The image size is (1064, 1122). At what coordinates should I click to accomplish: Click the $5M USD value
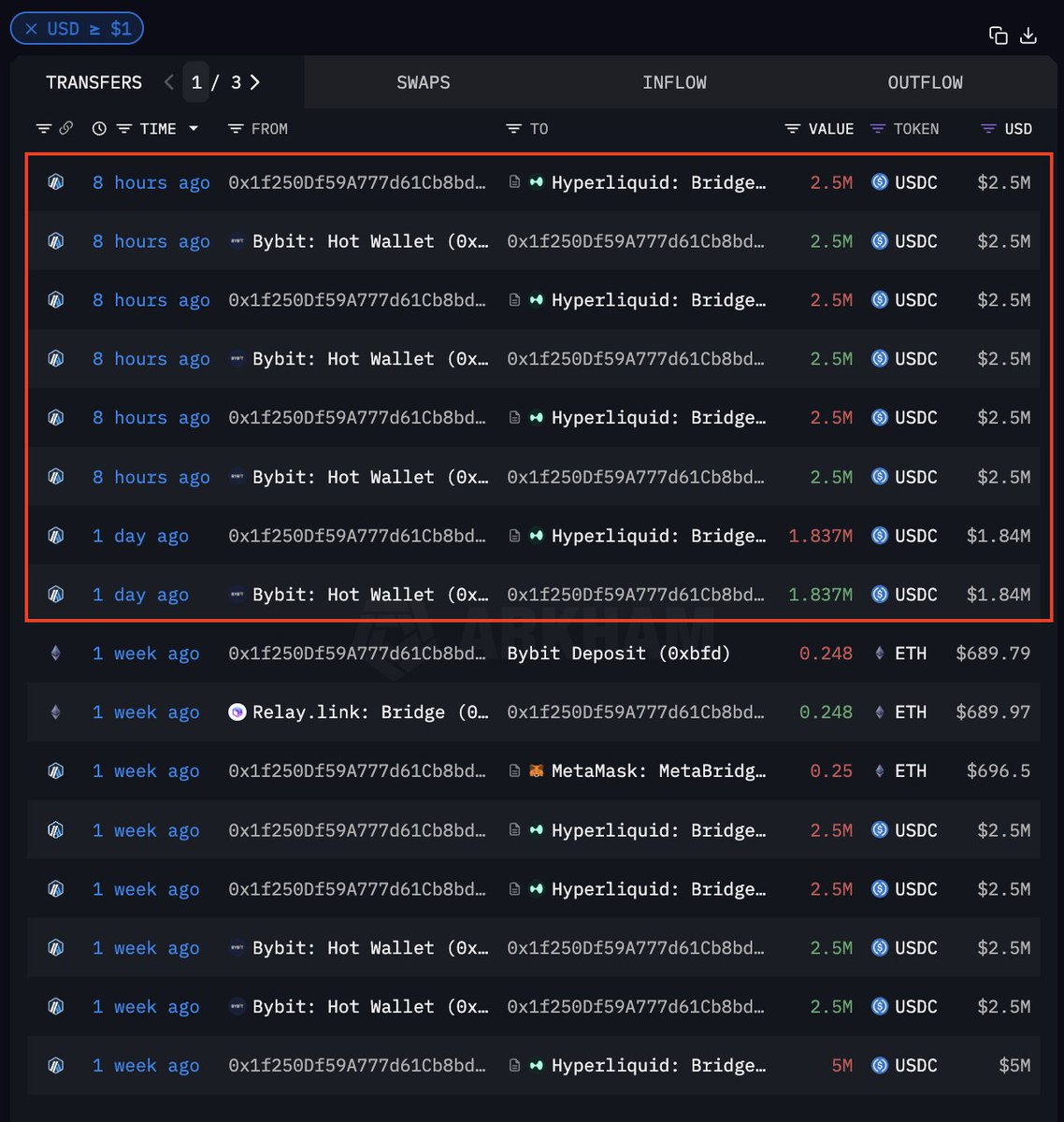tap(1014, 1065)
